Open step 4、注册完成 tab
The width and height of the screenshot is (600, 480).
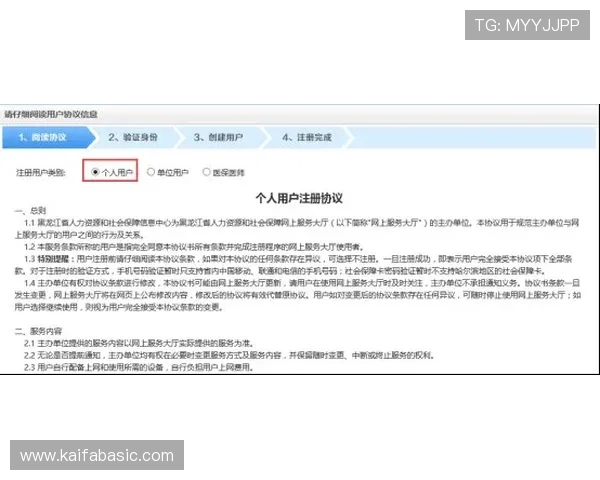(307, 137)
